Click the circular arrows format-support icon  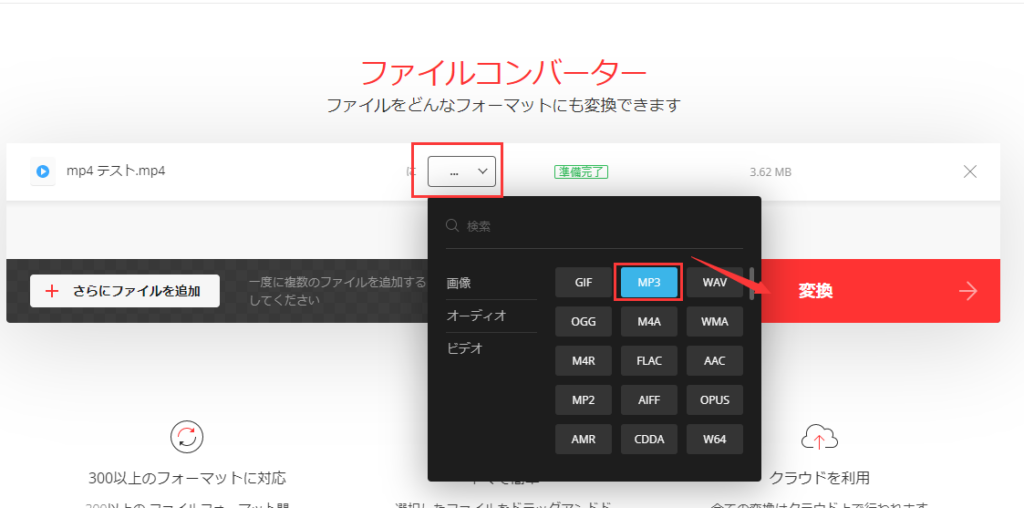[x=185, y=437]
